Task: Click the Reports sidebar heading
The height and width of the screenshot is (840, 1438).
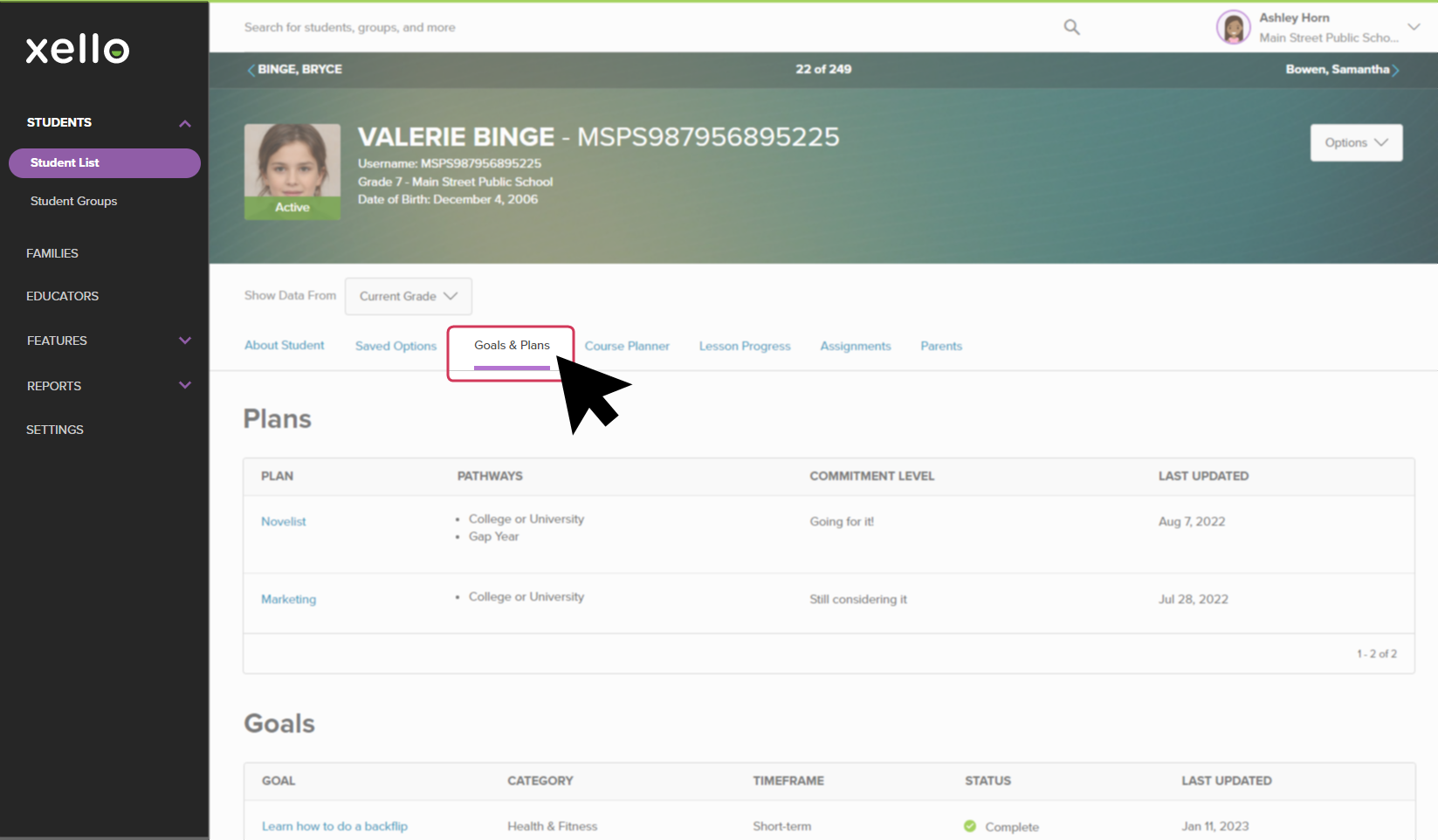Action: [x=54, y=386]
